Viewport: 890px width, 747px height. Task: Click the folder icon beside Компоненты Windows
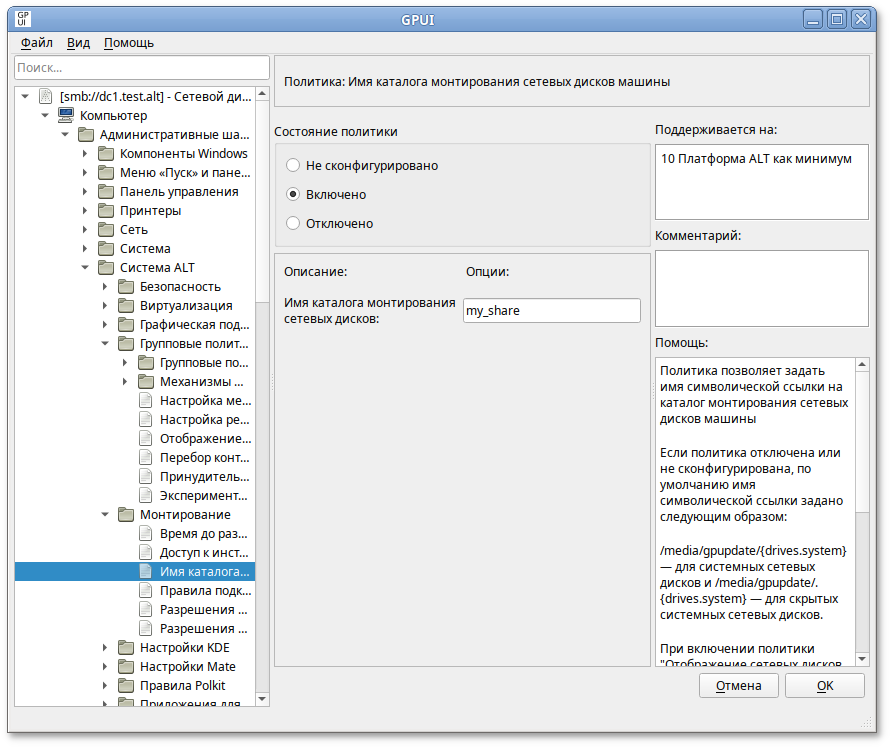[x=106, y=154]
